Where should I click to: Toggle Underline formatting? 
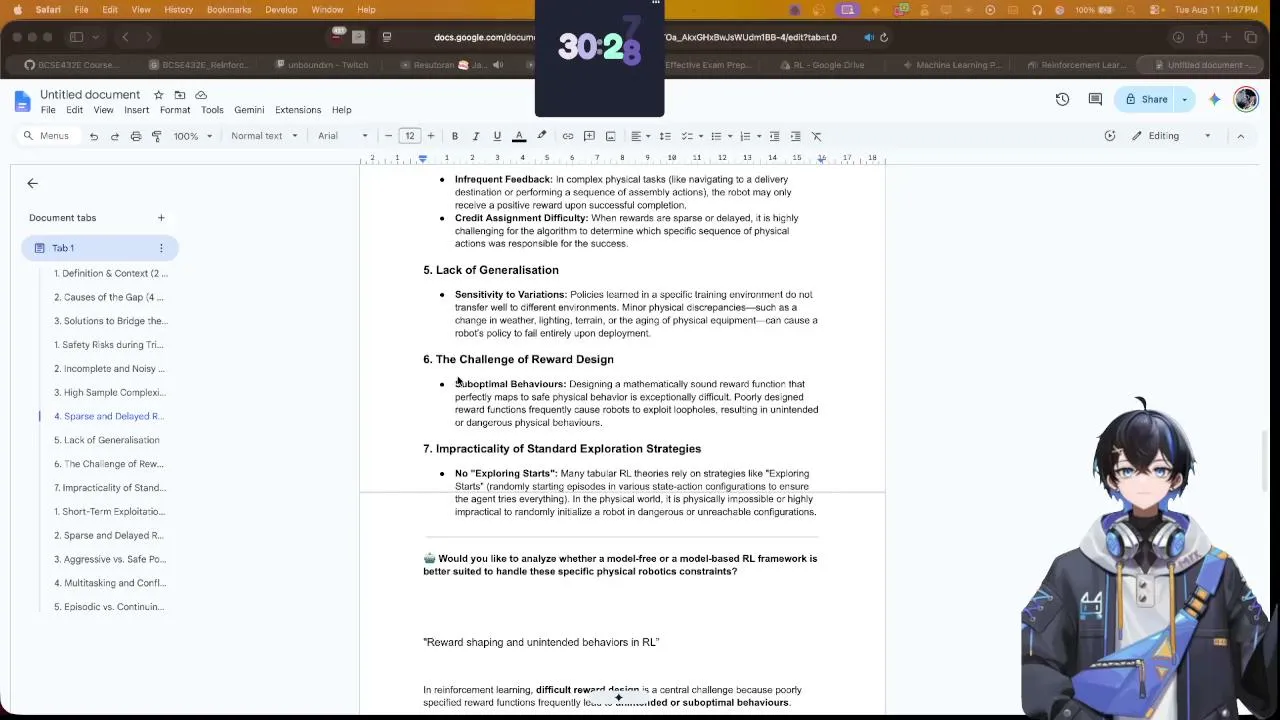click(497, 136)
